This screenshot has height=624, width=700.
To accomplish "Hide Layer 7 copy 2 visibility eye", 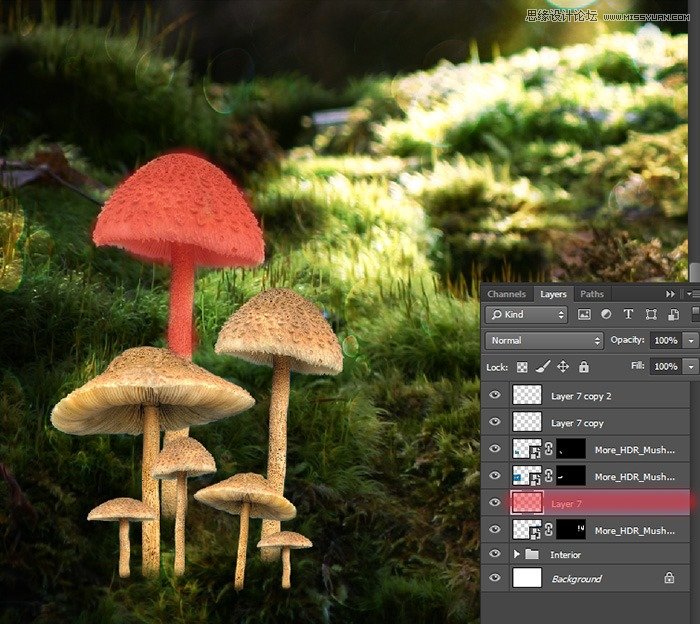I will 495,395.
